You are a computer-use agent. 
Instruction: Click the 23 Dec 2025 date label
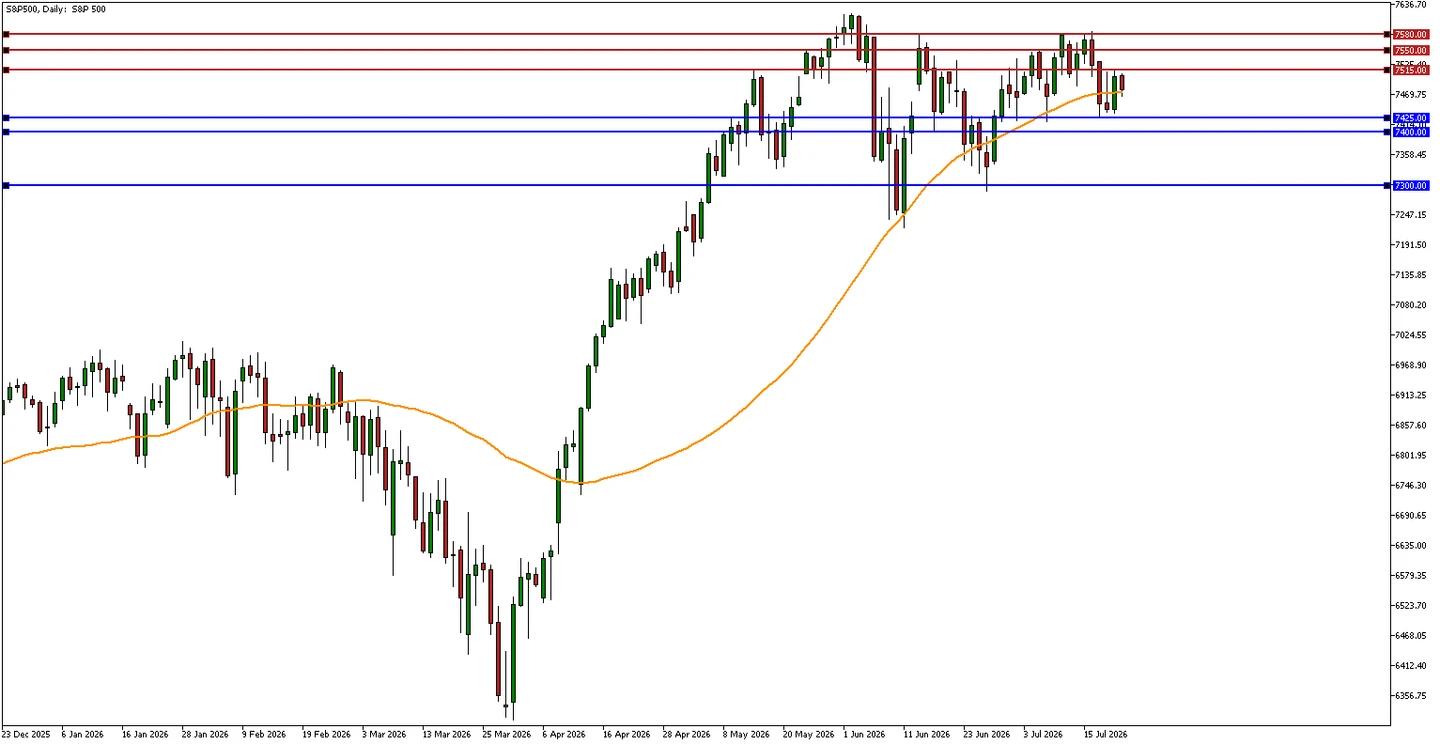pyautogui.click(x=24, y=733)
